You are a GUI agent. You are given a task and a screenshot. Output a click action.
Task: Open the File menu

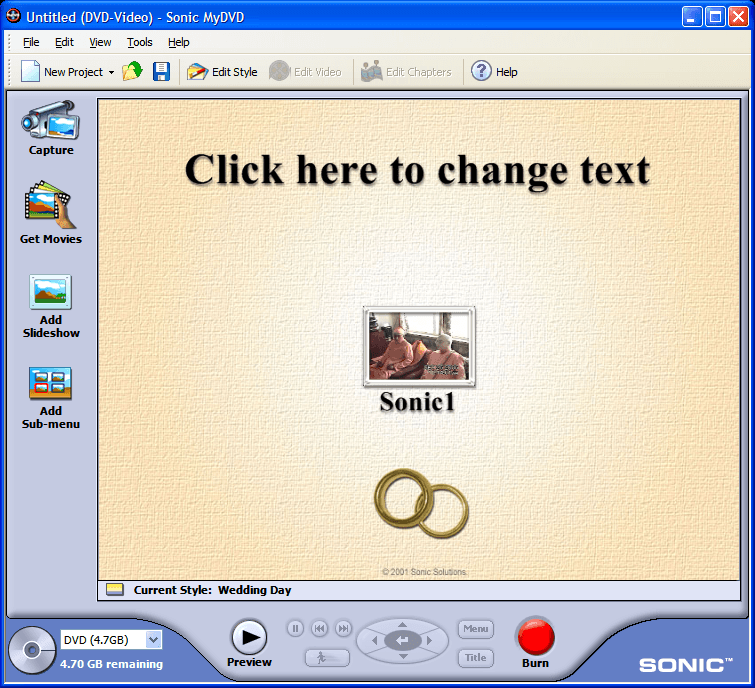(x=31, y=42)
